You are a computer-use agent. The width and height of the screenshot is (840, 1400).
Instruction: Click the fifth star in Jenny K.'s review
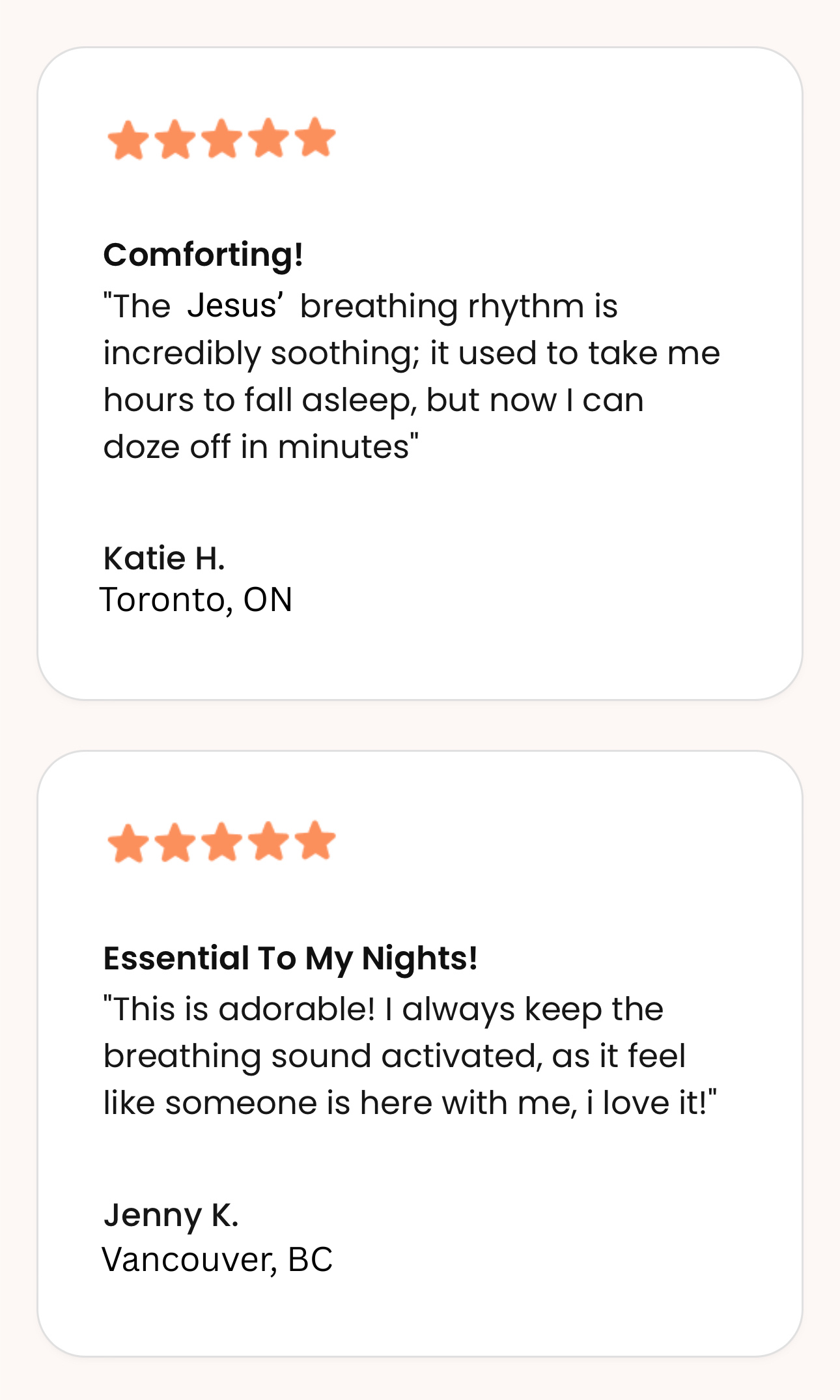(x=316, y=840)
